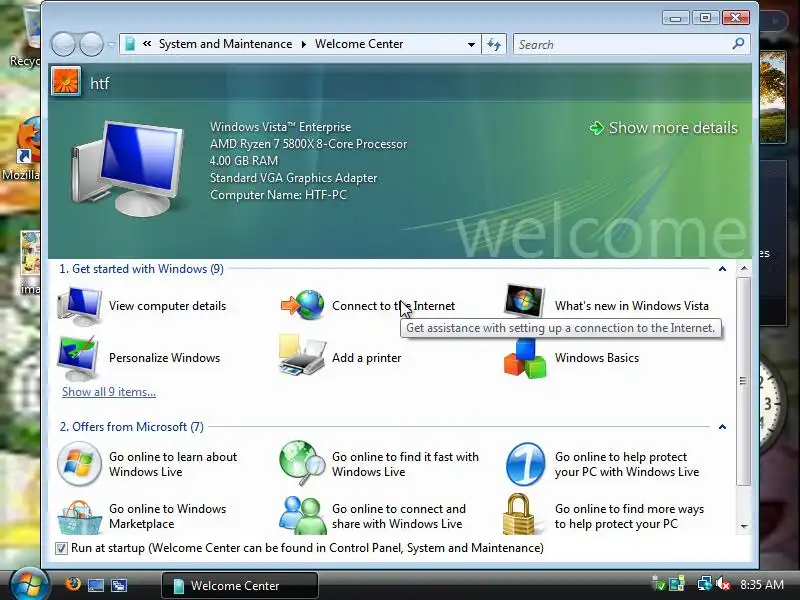Image resolution: width=800 pixels, height=600 pixels.
Task: Click the View computer details label
Action: pyautogui.click(x=167, y=306)
